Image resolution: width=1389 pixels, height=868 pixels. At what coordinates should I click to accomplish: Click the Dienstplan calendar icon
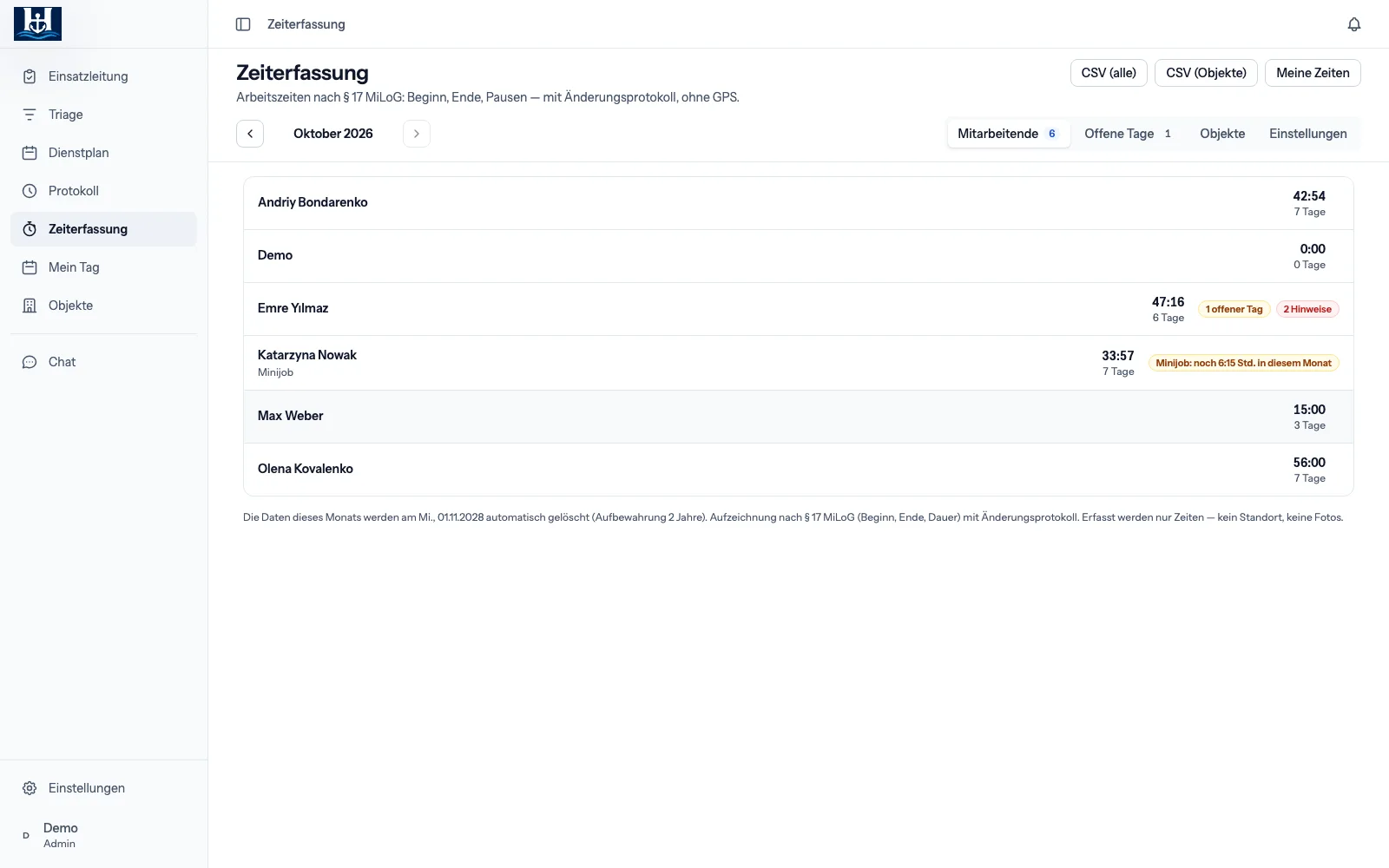30,153
